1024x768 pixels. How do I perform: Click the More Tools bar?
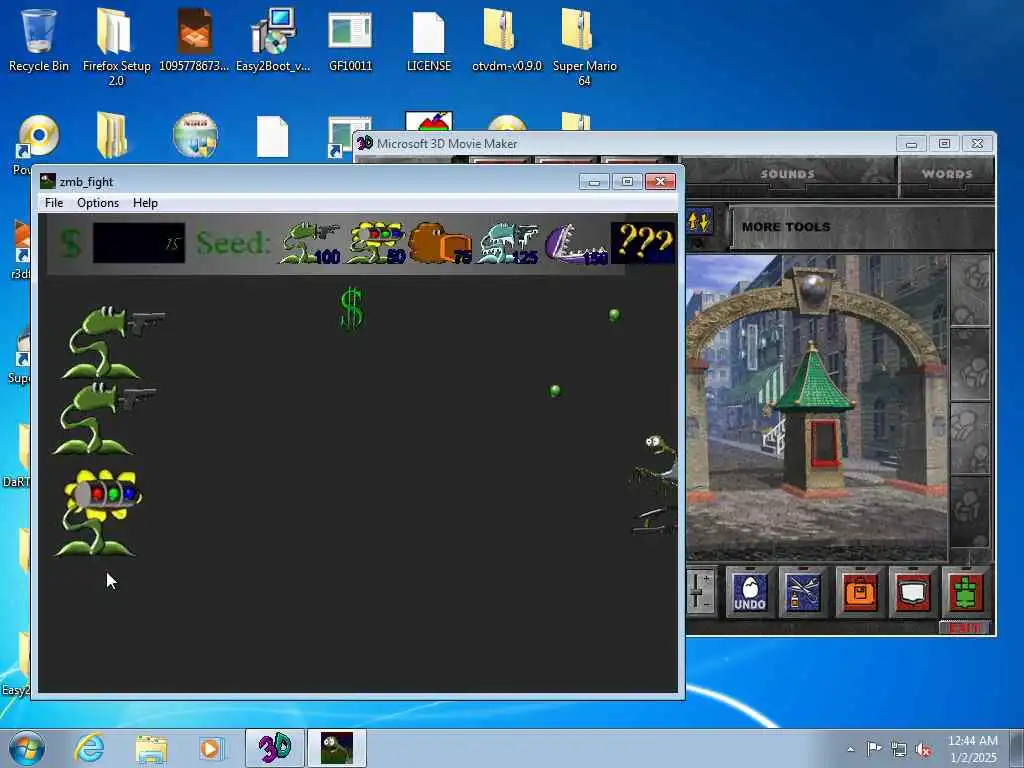click(861, 227)
